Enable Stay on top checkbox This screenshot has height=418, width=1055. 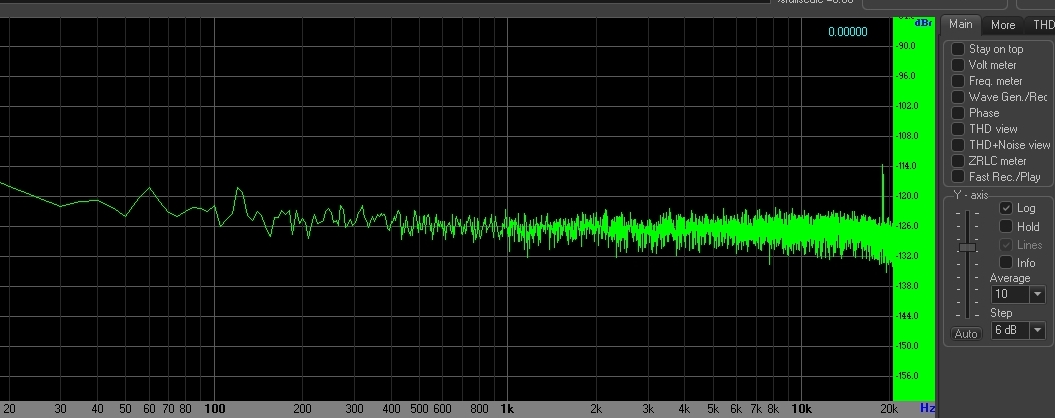tap(958, 49)
